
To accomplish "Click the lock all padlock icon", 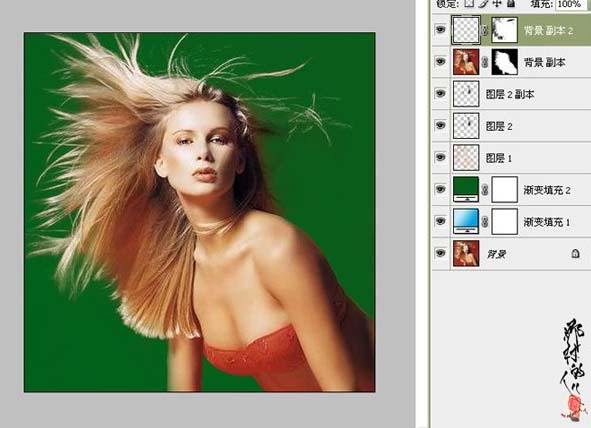I will (x=511, y=4).
